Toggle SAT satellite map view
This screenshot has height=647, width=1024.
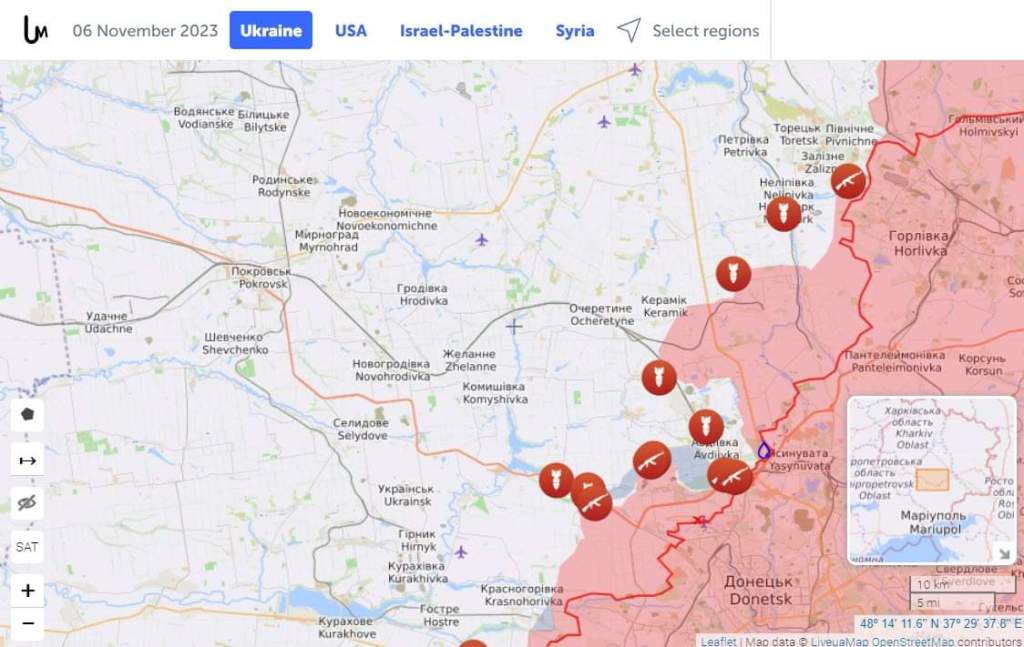(x=27, y=547)
